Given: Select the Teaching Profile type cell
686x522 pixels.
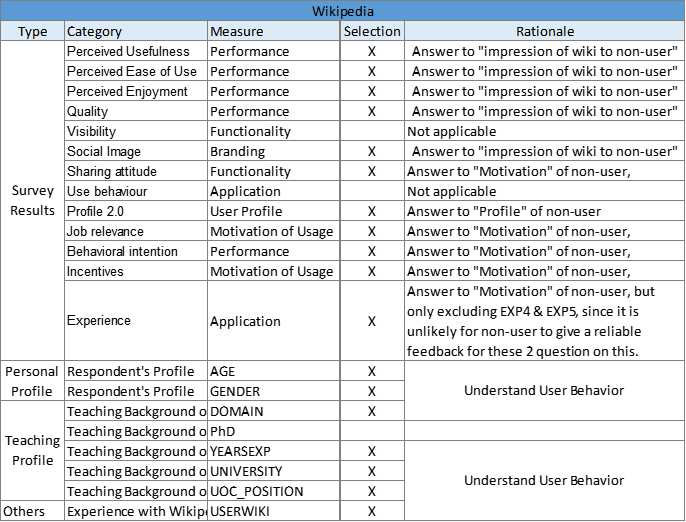Looking at the screenshot, I should click(32, 451).
